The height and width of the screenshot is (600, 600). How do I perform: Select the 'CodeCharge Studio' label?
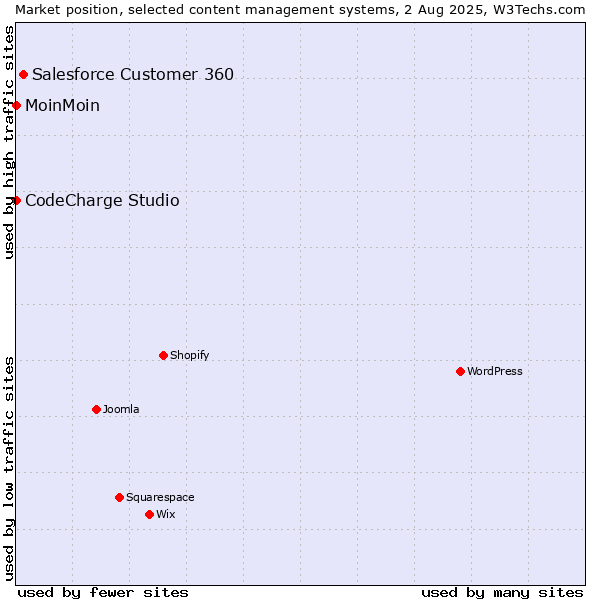(102, 201)
